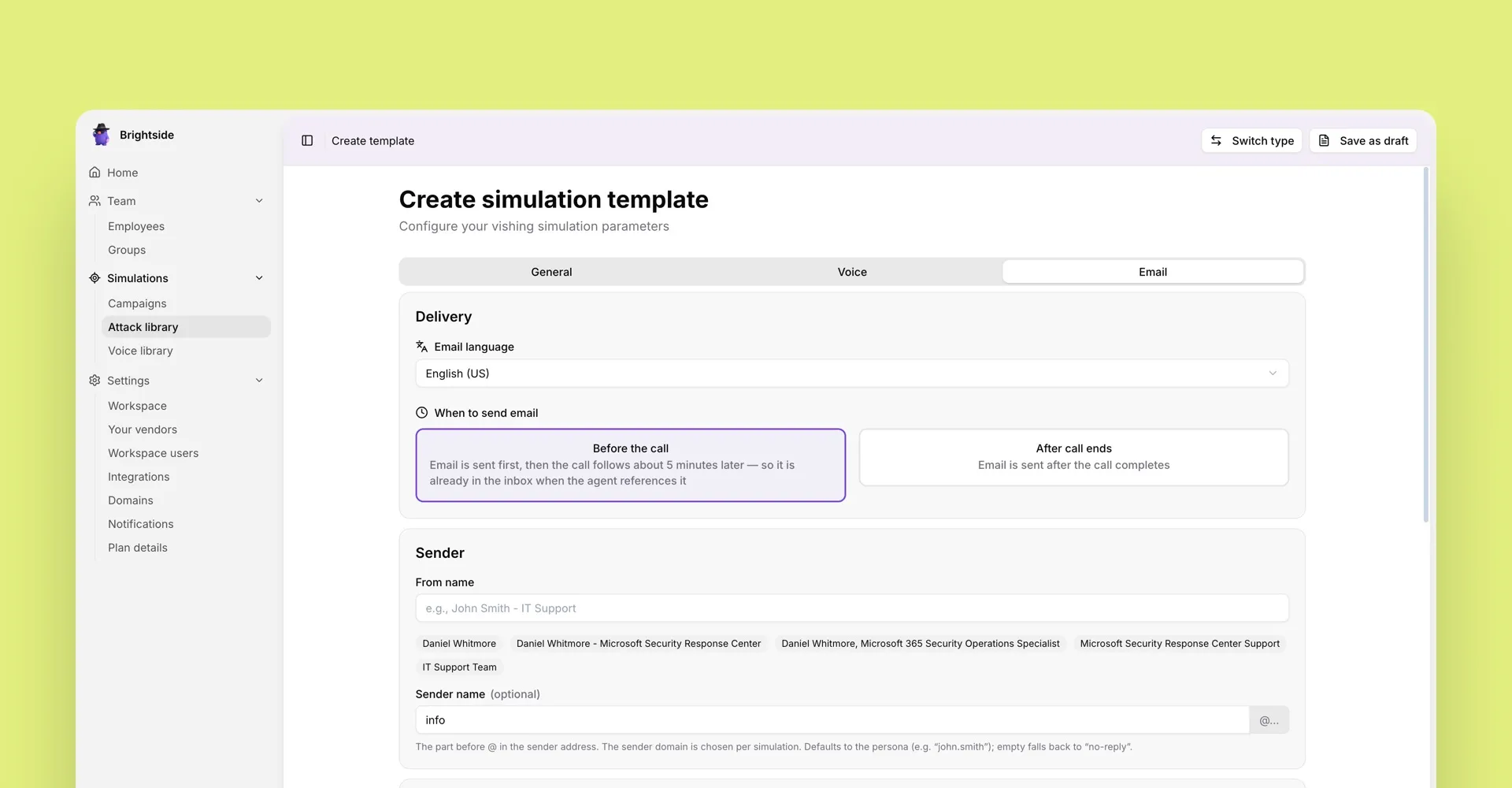This screenshot has width=1512, height=788.
Task: Switch to the Voice tab
Action: point(852,272)
